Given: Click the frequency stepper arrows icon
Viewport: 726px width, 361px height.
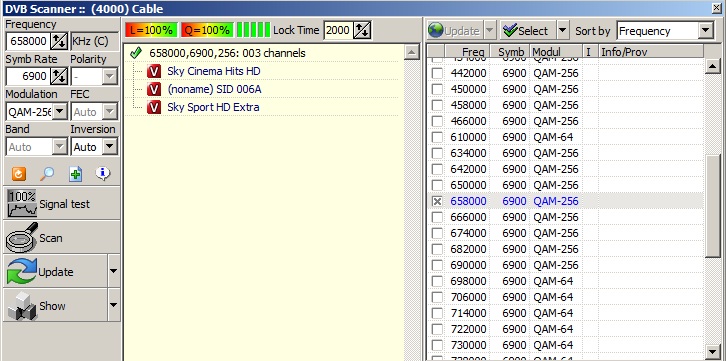Looking at the screenshot, I should click(x=59, y=41).
